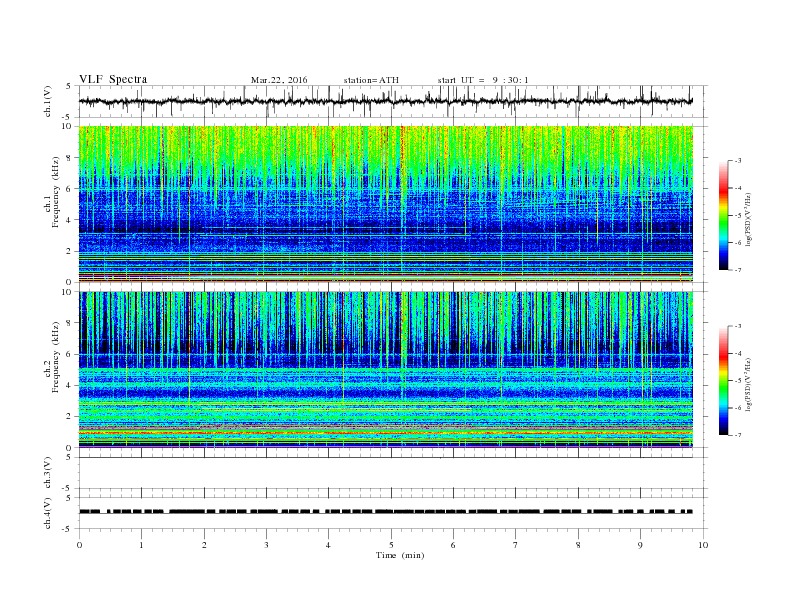Click the "ch.3(V)" axis label
Viewport: 792px width, 612px height.
(48, 473)
